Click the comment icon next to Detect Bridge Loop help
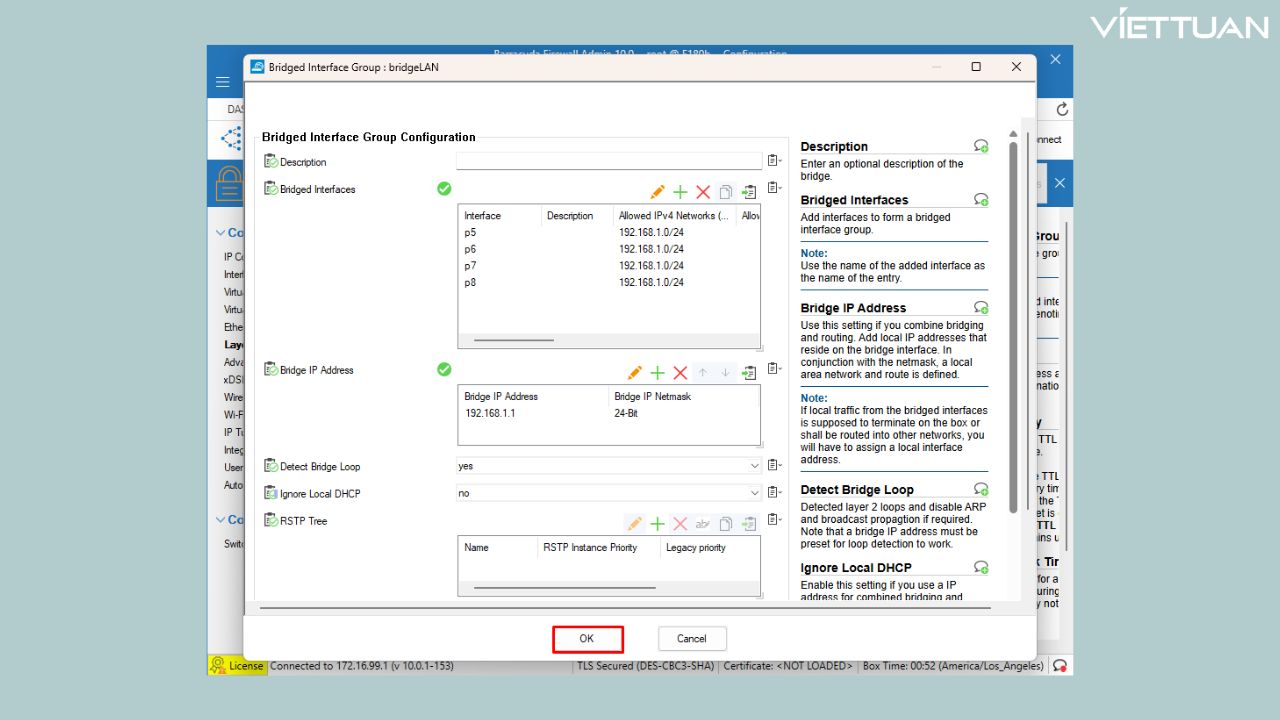 point(981,489)
